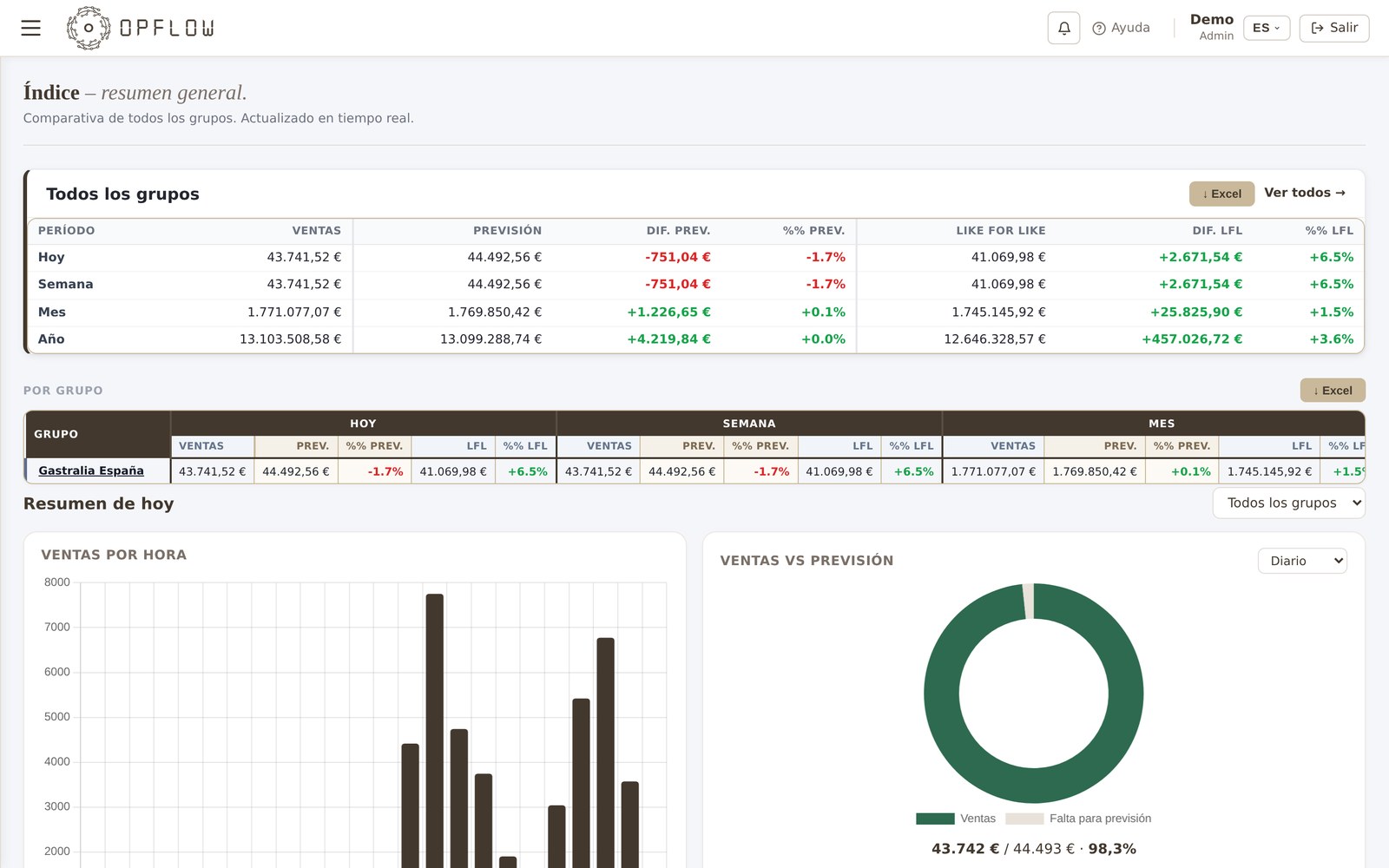Export the Por grupo table to Excel
The image size is (1389, 868).
[1333, 391]
